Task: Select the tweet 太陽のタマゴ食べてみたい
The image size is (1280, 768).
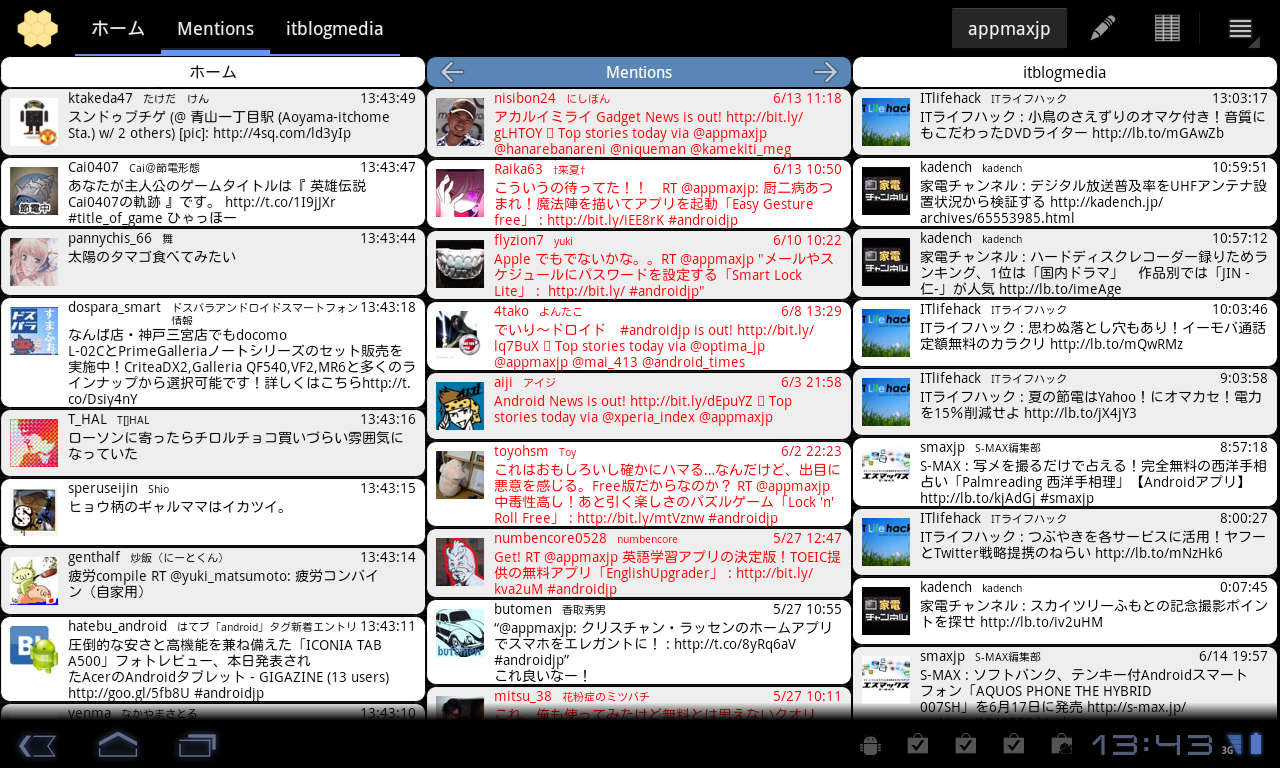Action: pos(152,256)
